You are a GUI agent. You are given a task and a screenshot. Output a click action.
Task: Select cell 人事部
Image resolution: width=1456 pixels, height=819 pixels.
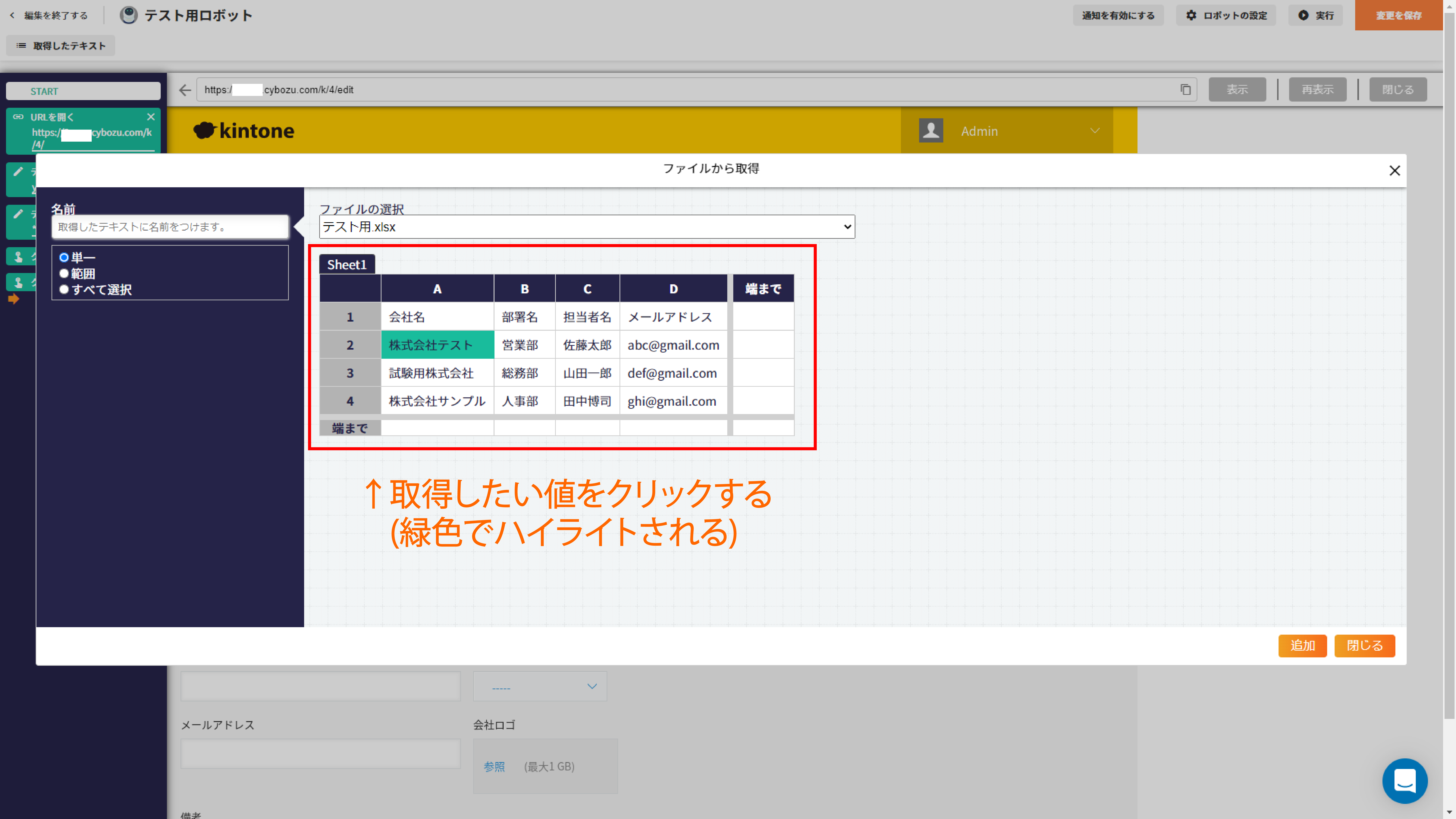coord(525,401)
